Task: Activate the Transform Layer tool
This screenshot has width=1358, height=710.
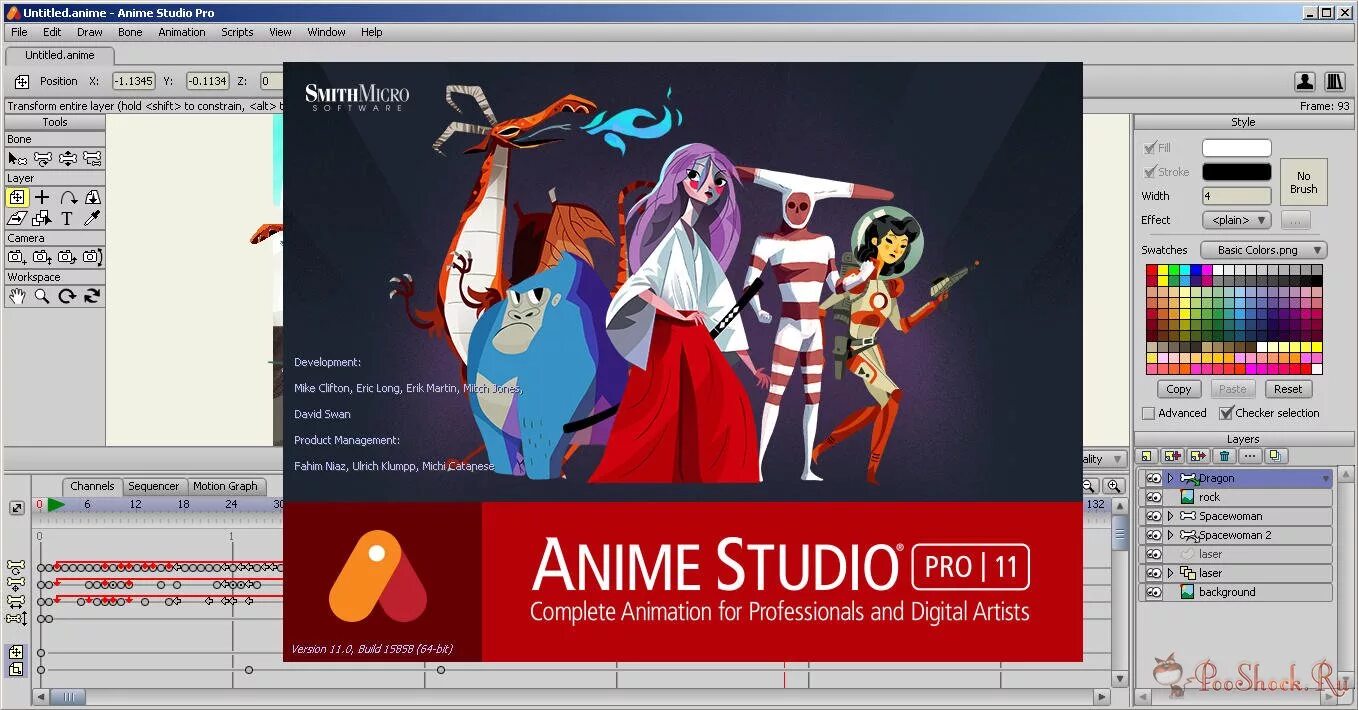Action: click(x=17, y=197)
